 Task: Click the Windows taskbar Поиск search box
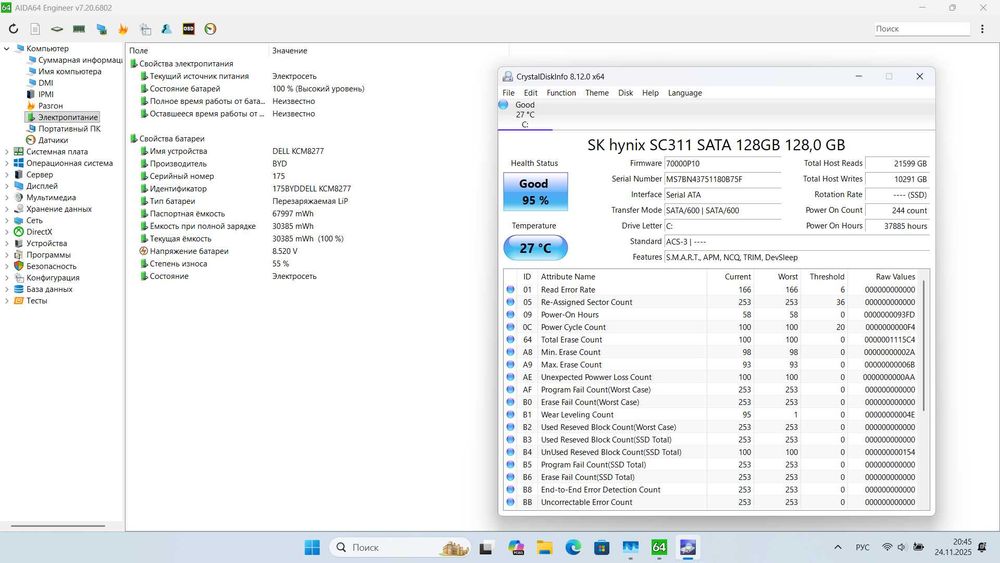pyautogui.click(x=400, y=547)
